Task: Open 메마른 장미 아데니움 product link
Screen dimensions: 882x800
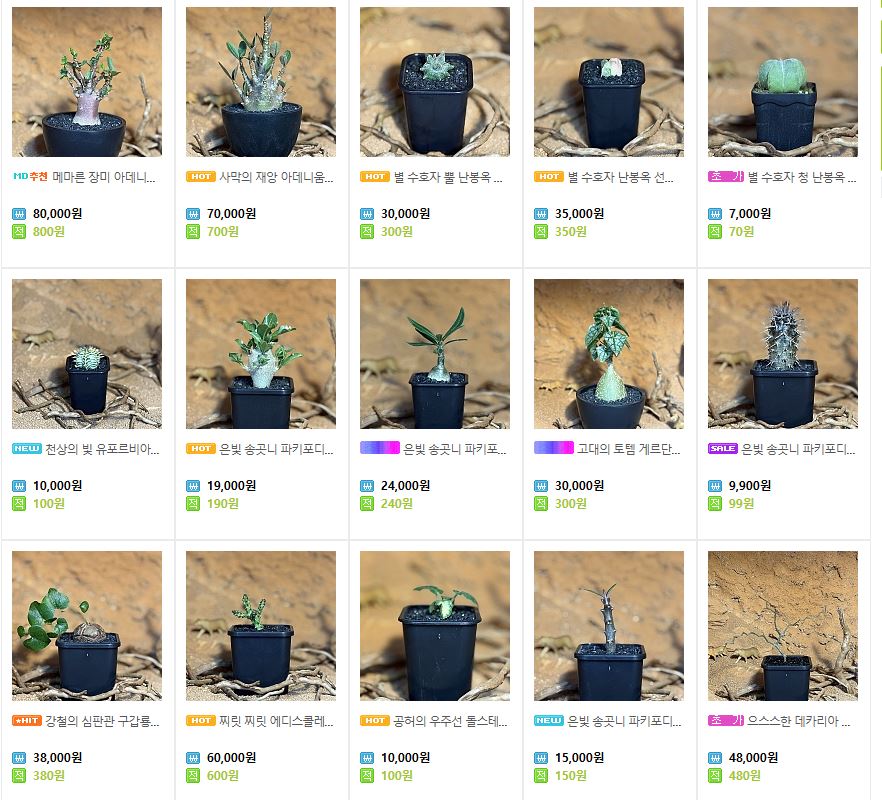Action: (104, 177)
